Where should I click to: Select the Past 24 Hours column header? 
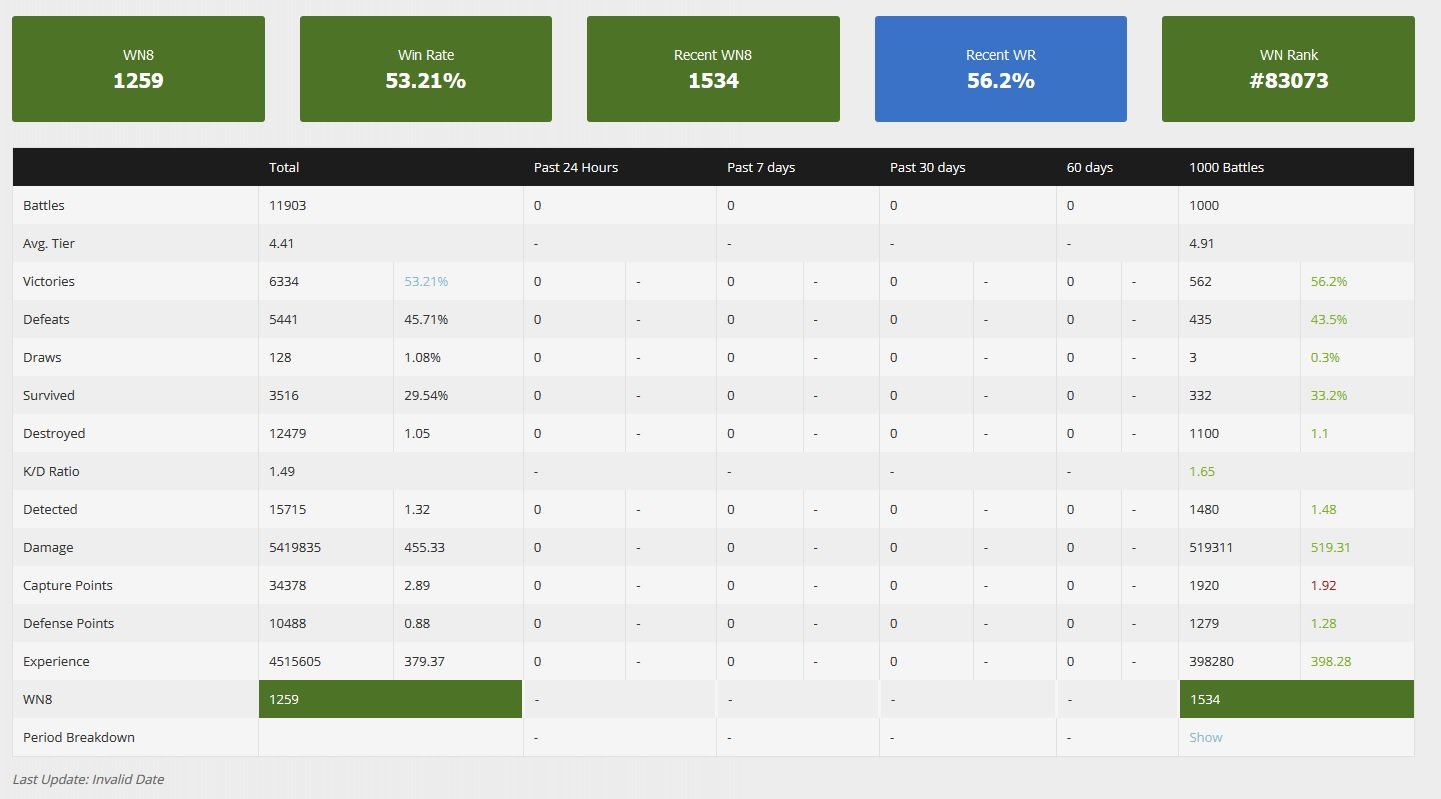pos(576,167)
